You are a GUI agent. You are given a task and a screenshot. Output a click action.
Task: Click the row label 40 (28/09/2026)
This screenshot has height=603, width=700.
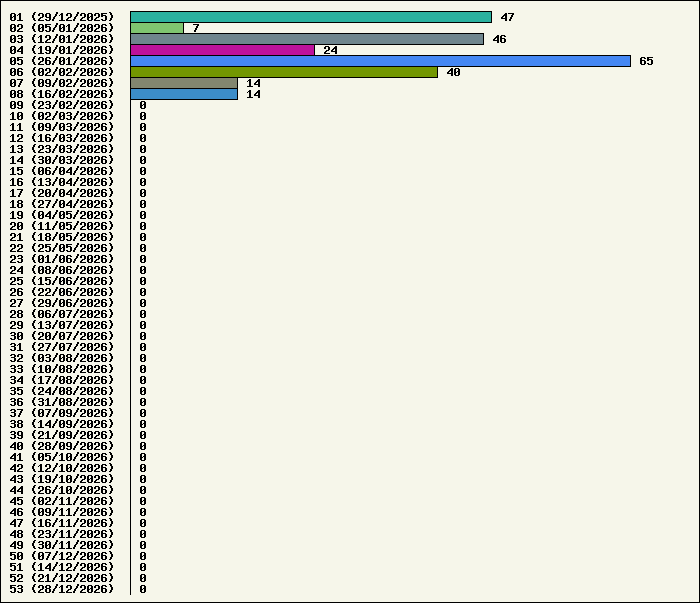62,446
